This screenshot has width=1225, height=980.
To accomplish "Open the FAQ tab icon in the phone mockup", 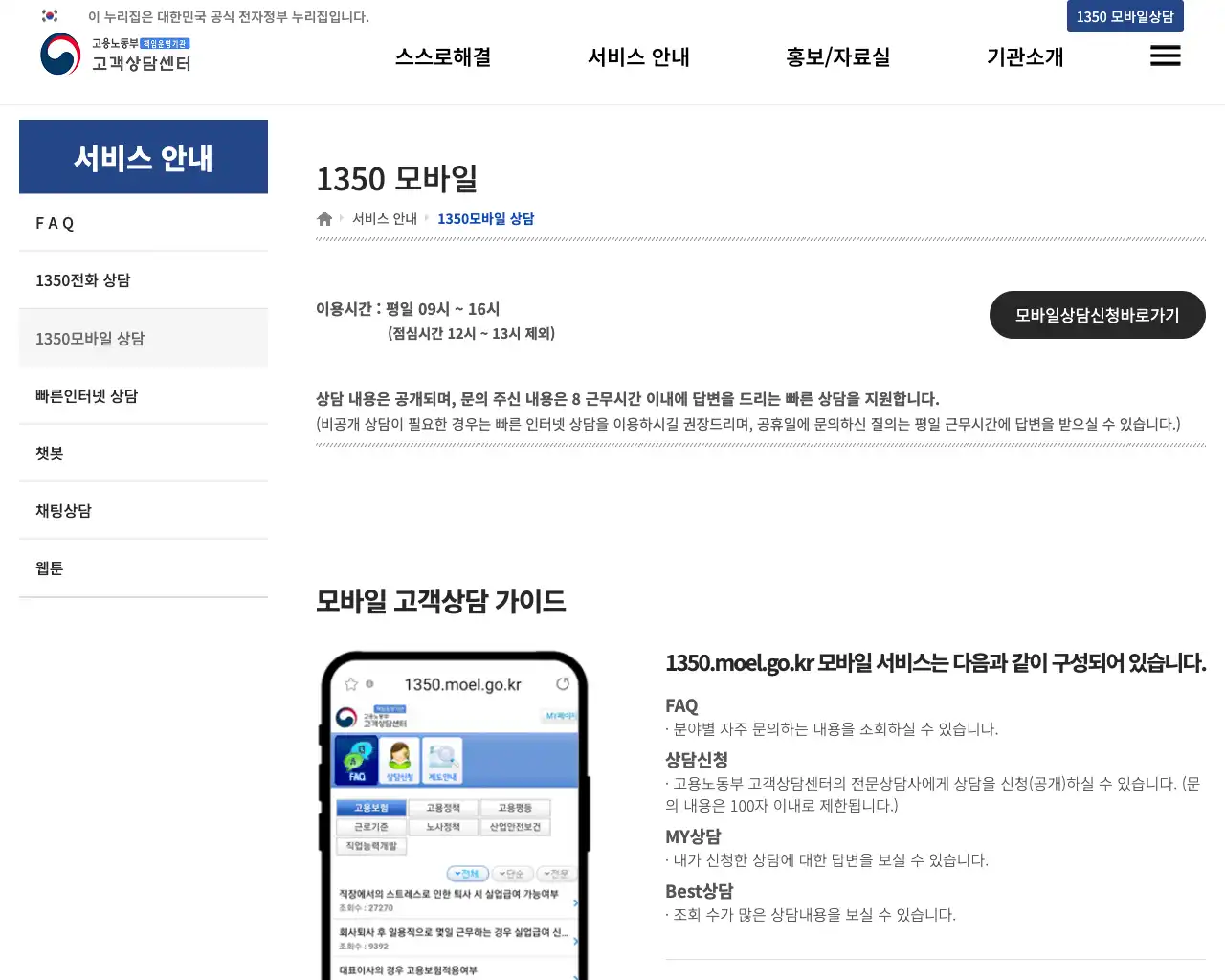I will pyautogui.click(x=358, y=760).
